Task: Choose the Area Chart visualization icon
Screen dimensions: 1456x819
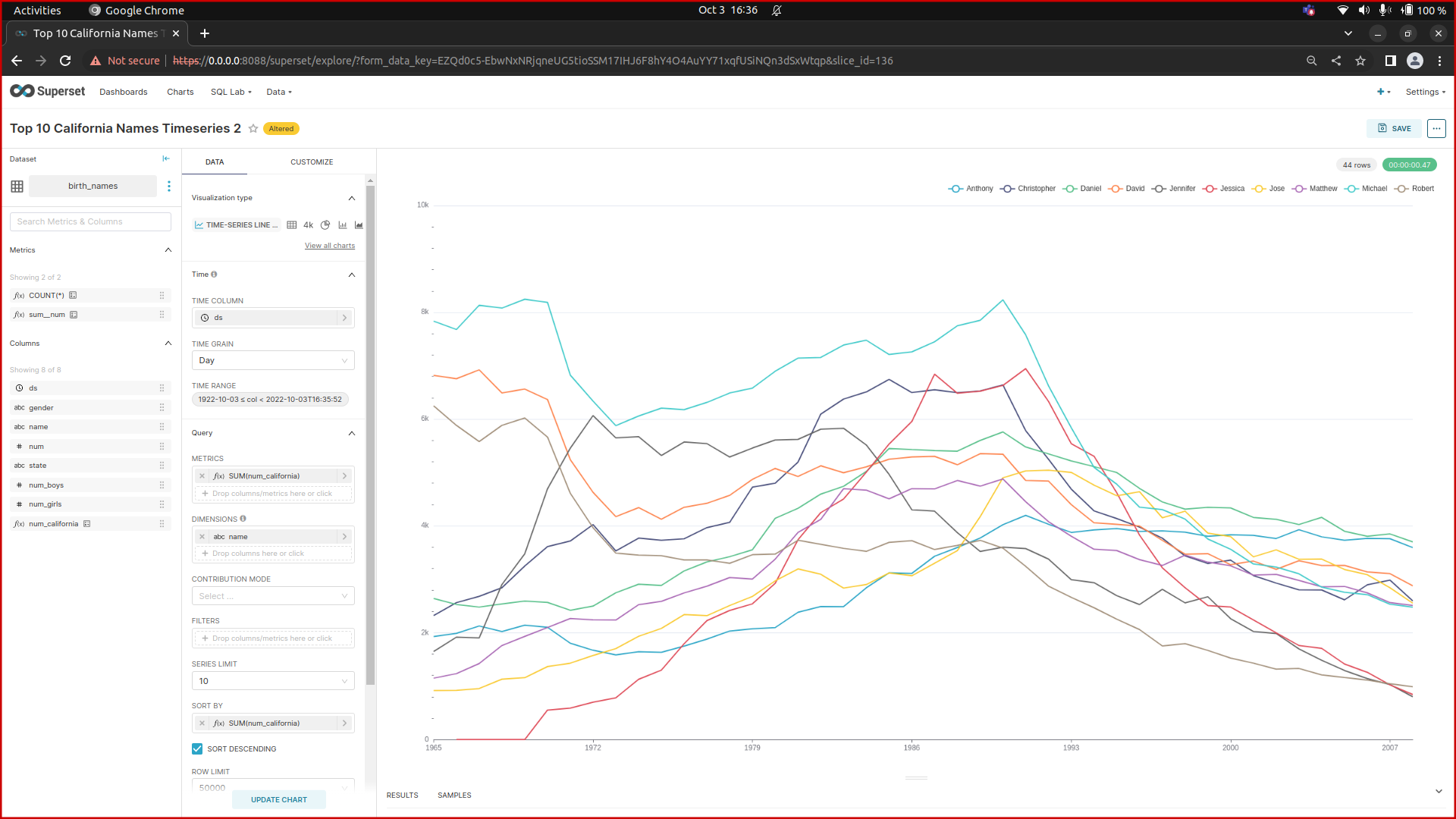Action: click(x=358, y=224)
